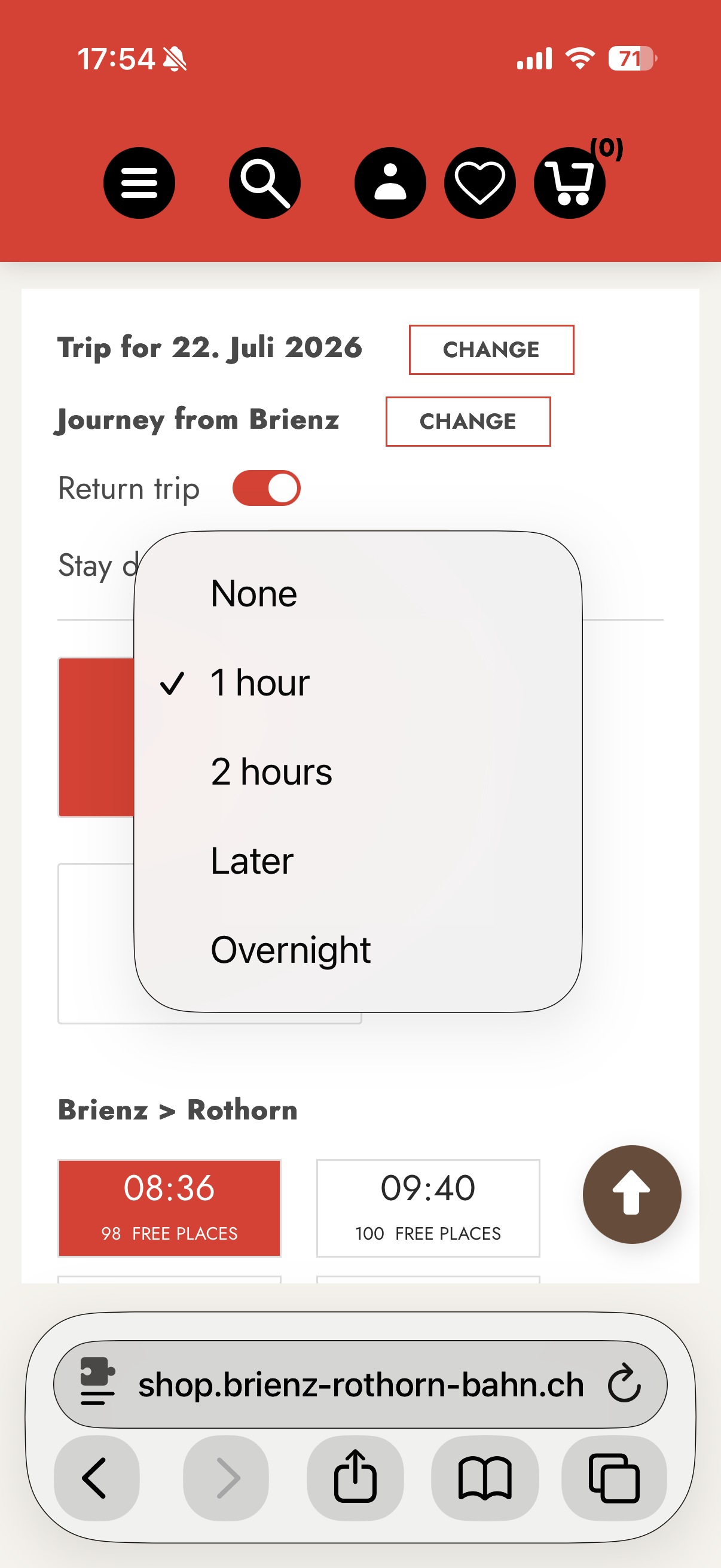Select the "Later" menu option

point(252,861)
